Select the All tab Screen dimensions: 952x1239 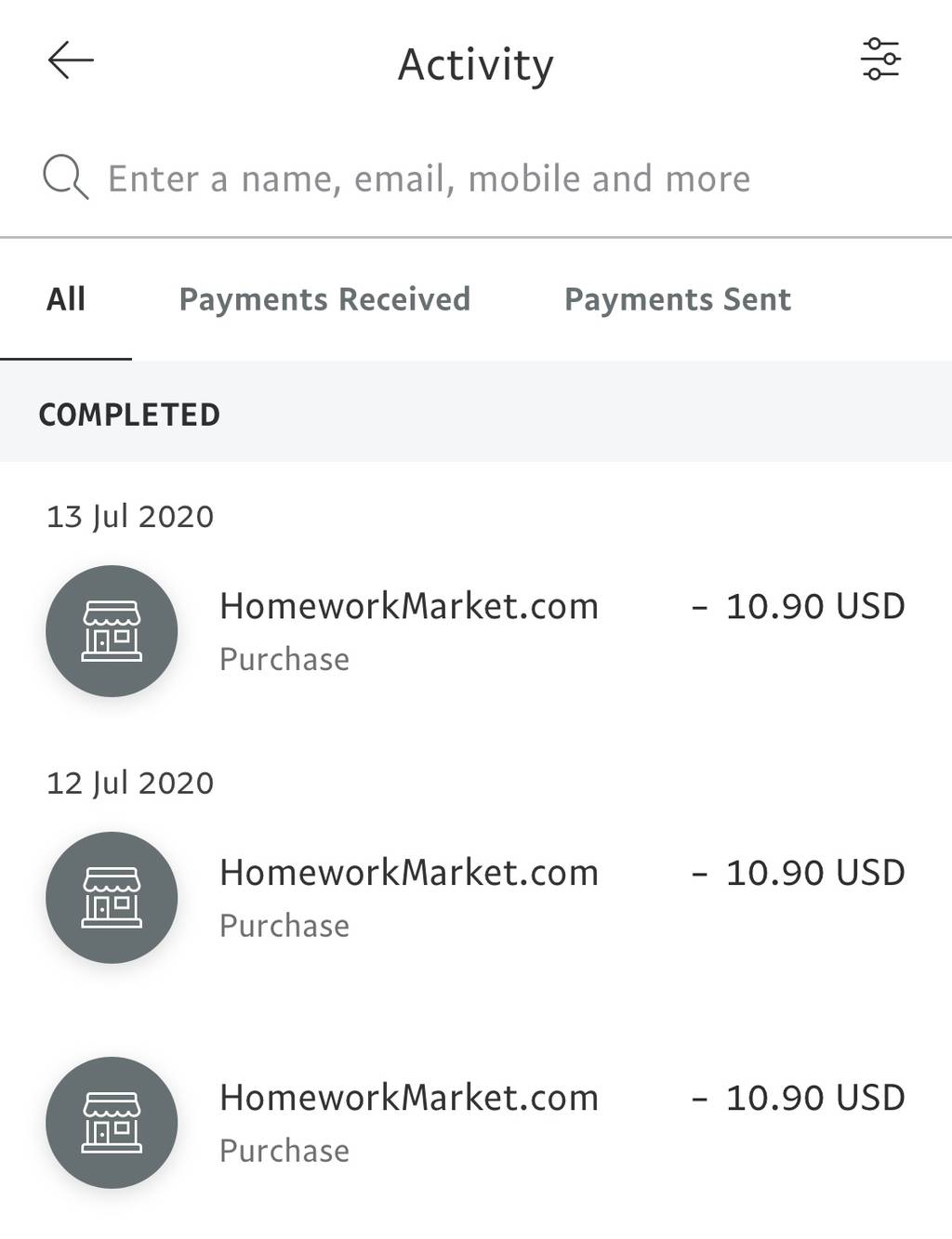coord(66,299)
